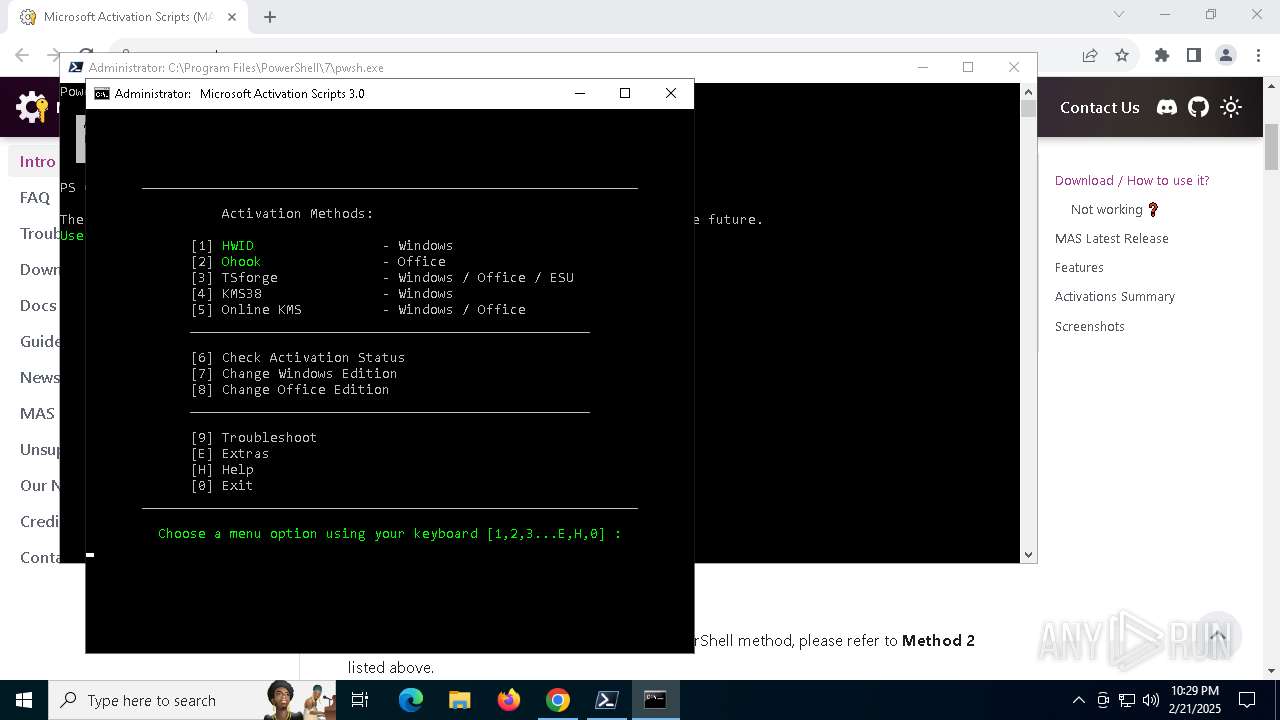Screen dimensions: 1280x720
Task: Click Change Windows Edition line
Action: (294, 373)
